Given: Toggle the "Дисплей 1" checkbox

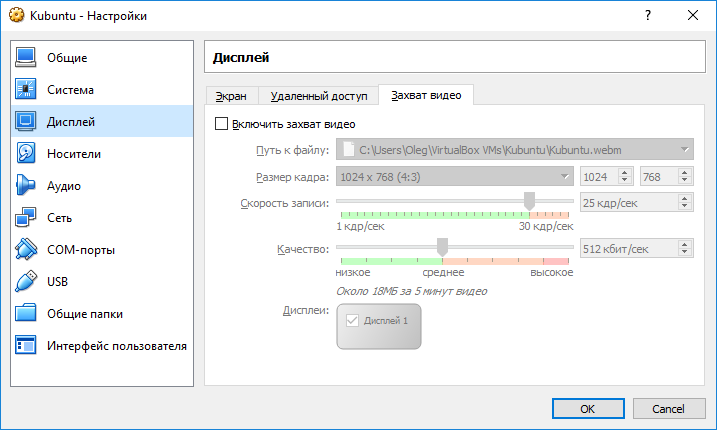Looking at the screenshot, I should coord(352,320).
